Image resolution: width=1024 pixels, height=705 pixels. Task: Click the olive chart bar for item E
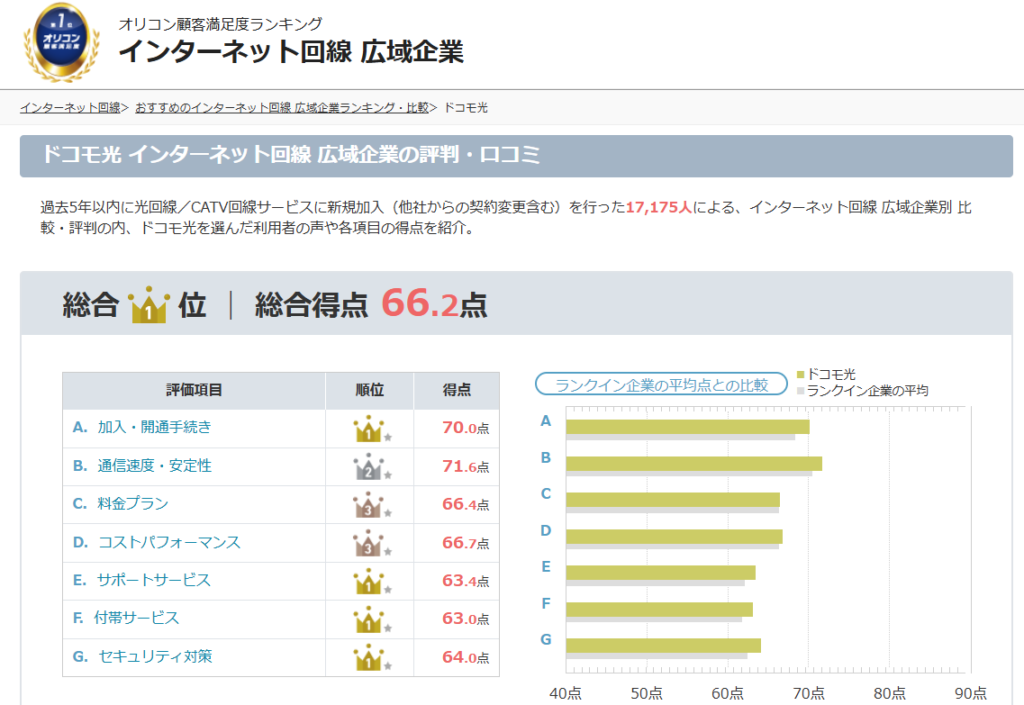click(661, 572)
